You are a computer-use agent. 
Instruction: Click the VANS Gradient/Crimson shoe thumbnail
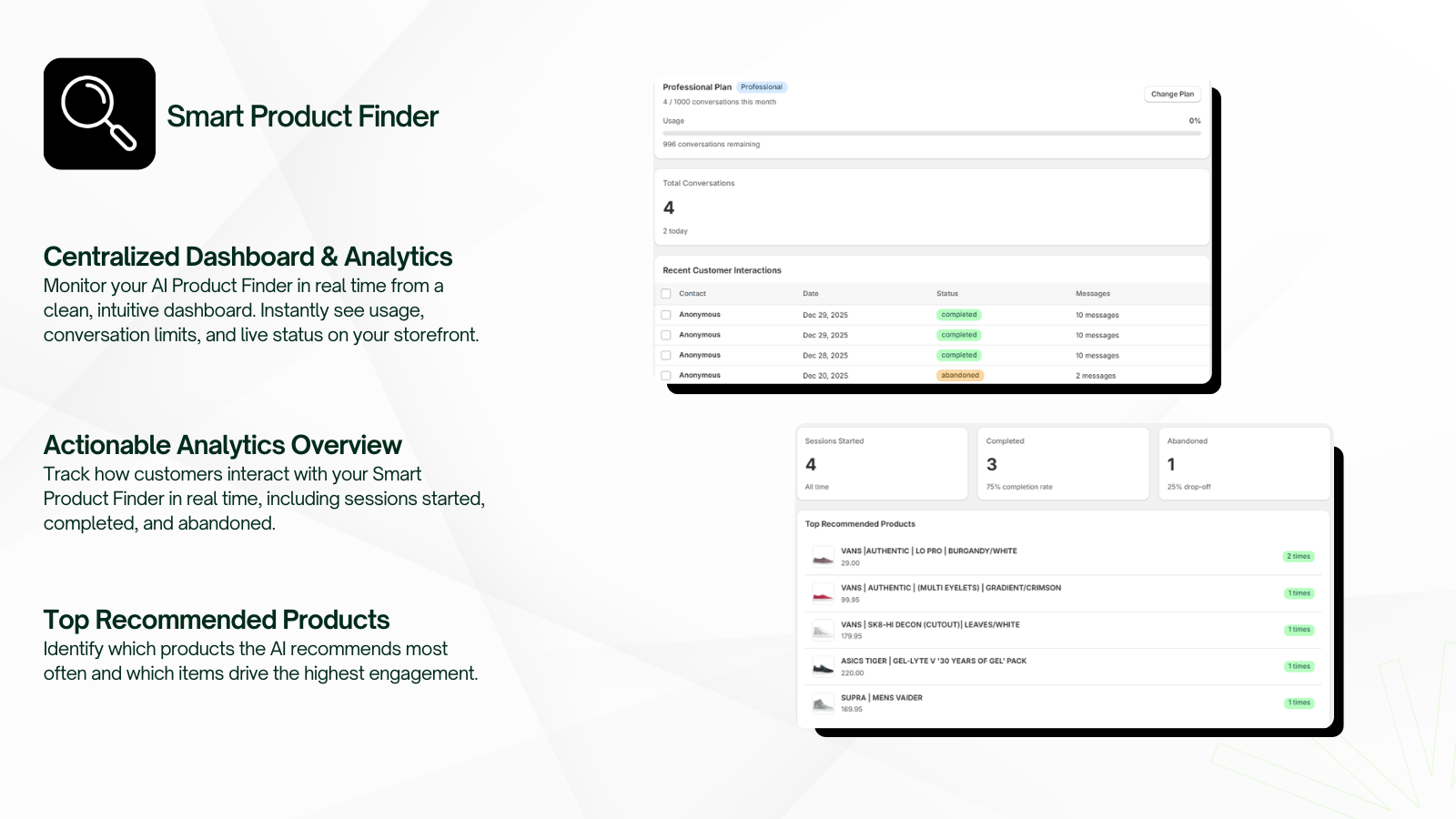[x=822, y=592]
